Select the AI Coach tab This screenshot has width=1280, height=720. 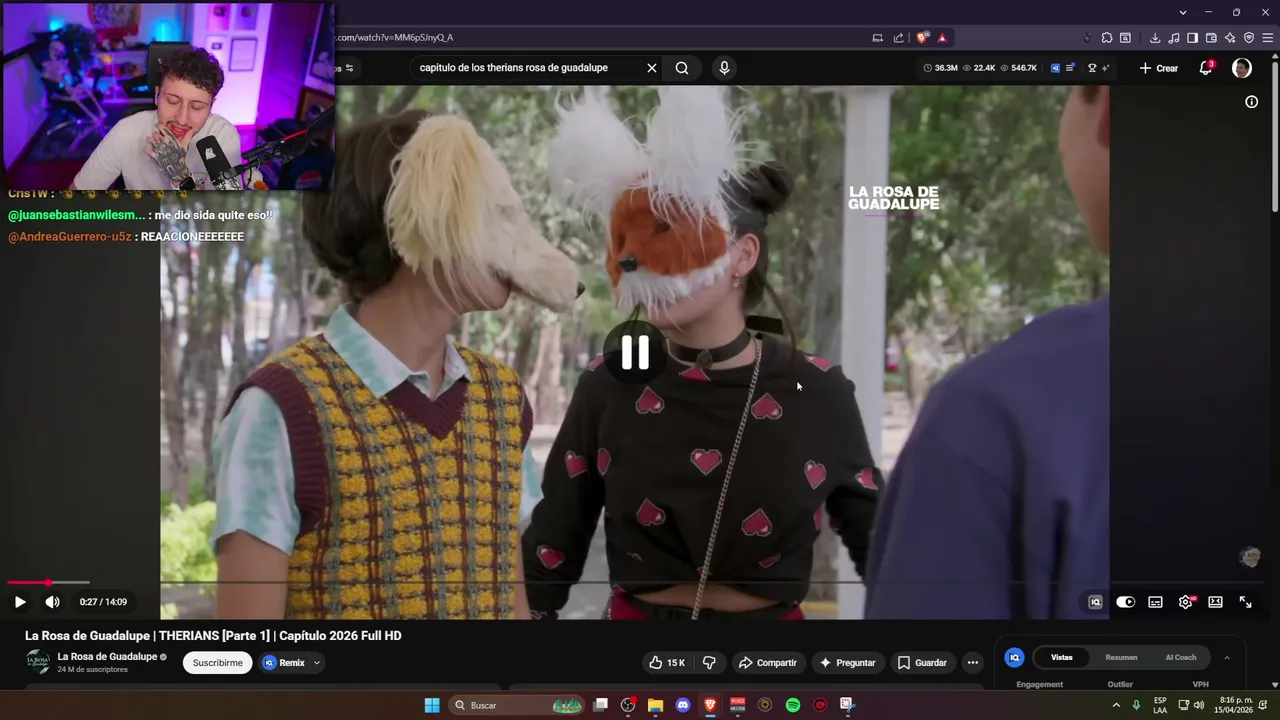pos(1180,657)
